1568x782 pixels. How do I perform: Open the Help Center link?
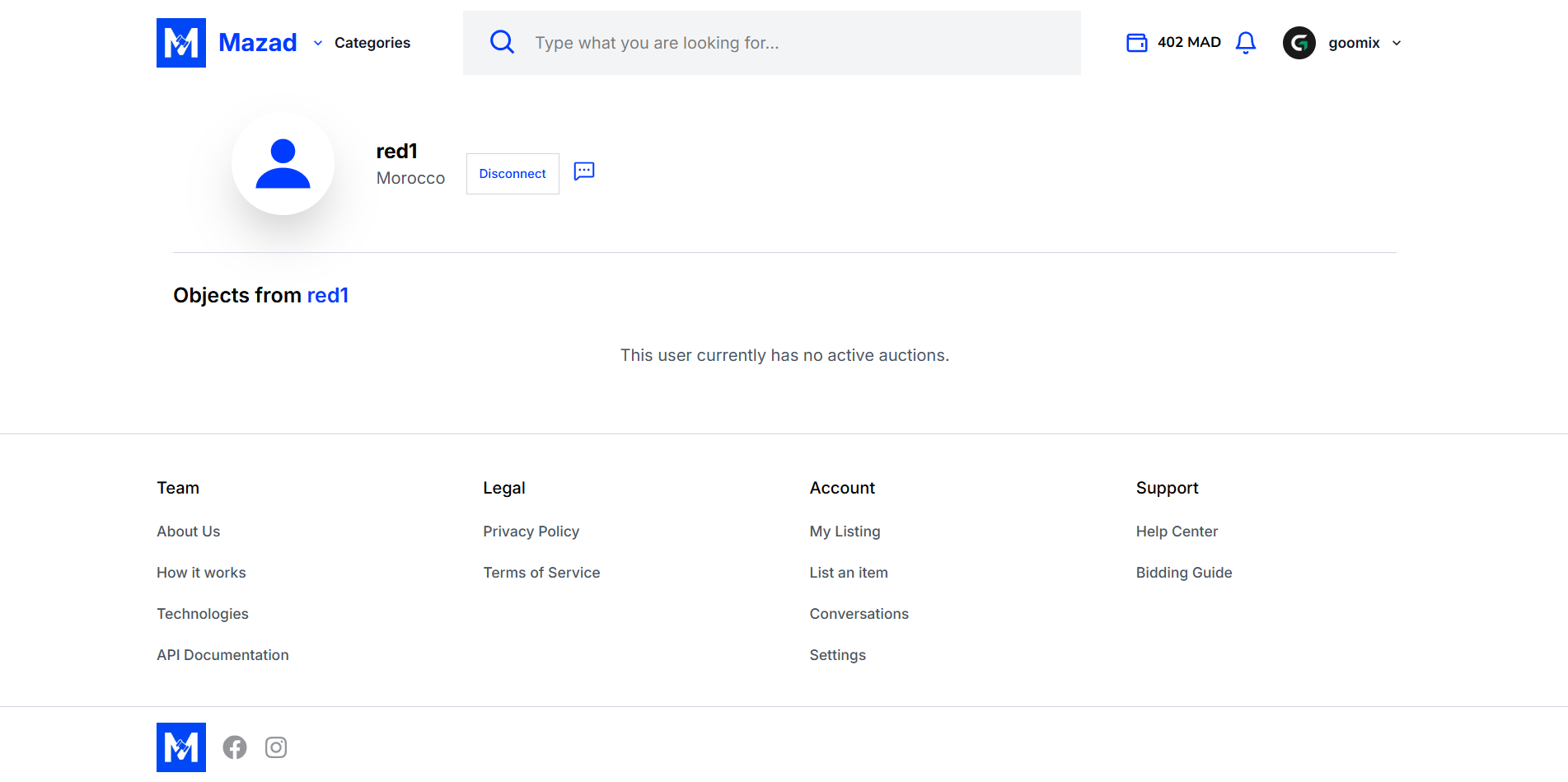[x=1177, y=531]
